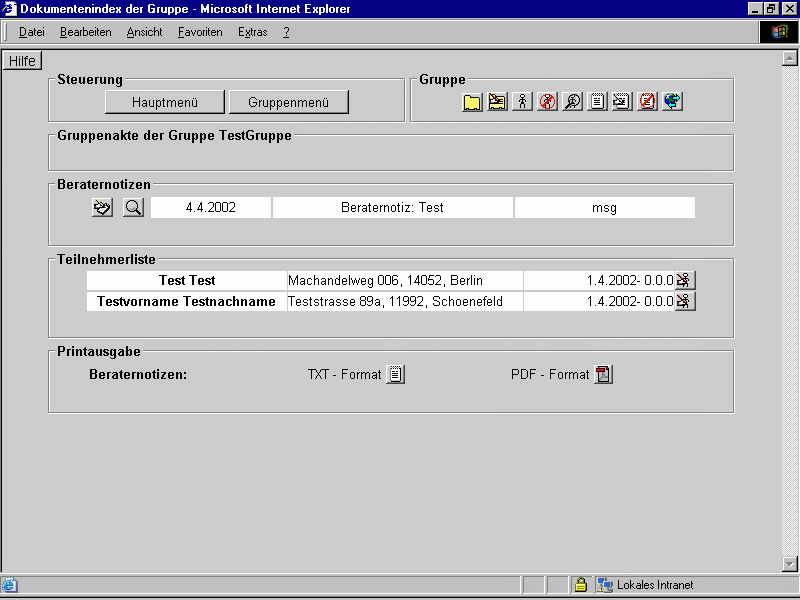
Task: Click the globe icon in Gruppe
Action: [x=672, y=102]
